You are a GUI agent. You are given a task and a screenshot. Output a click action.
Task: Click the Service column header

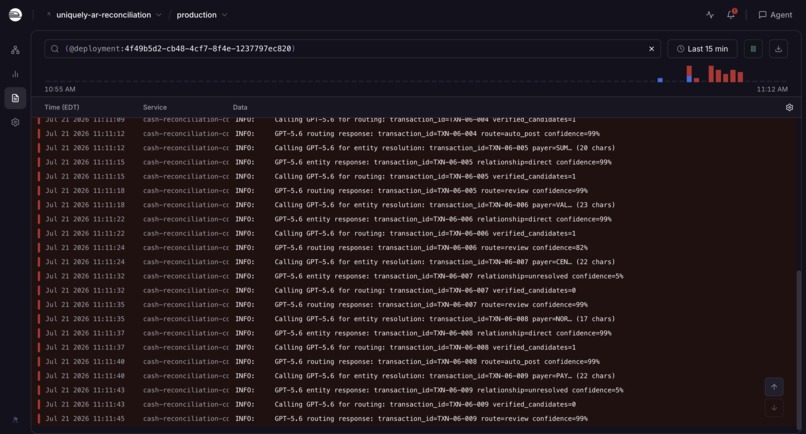[x=155, y=107]
